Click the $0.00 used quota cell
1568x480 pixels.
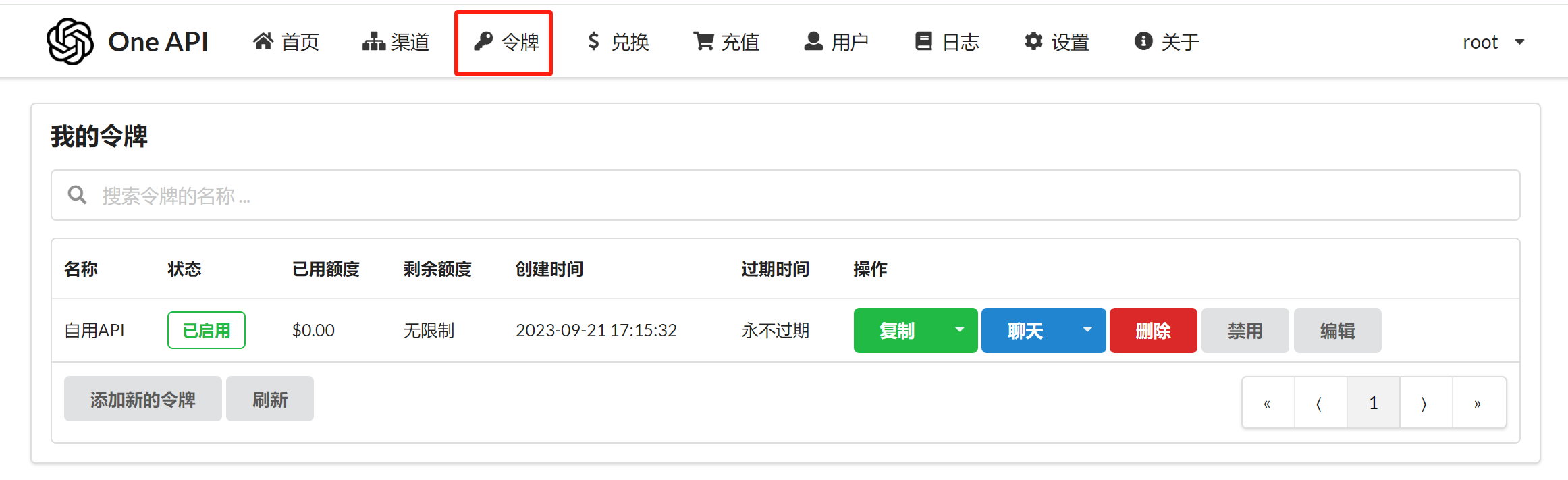tap(313, 330)
